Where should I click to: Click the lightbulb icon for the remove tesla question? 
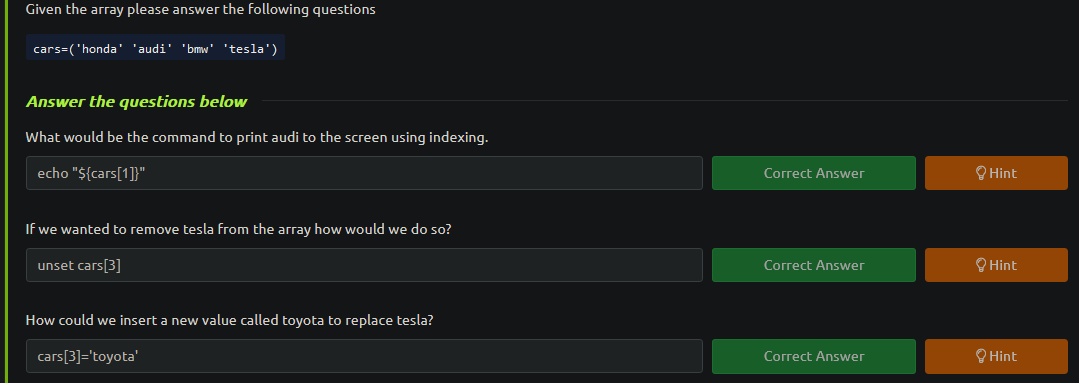pyautogui.click(x=981, y=265)
